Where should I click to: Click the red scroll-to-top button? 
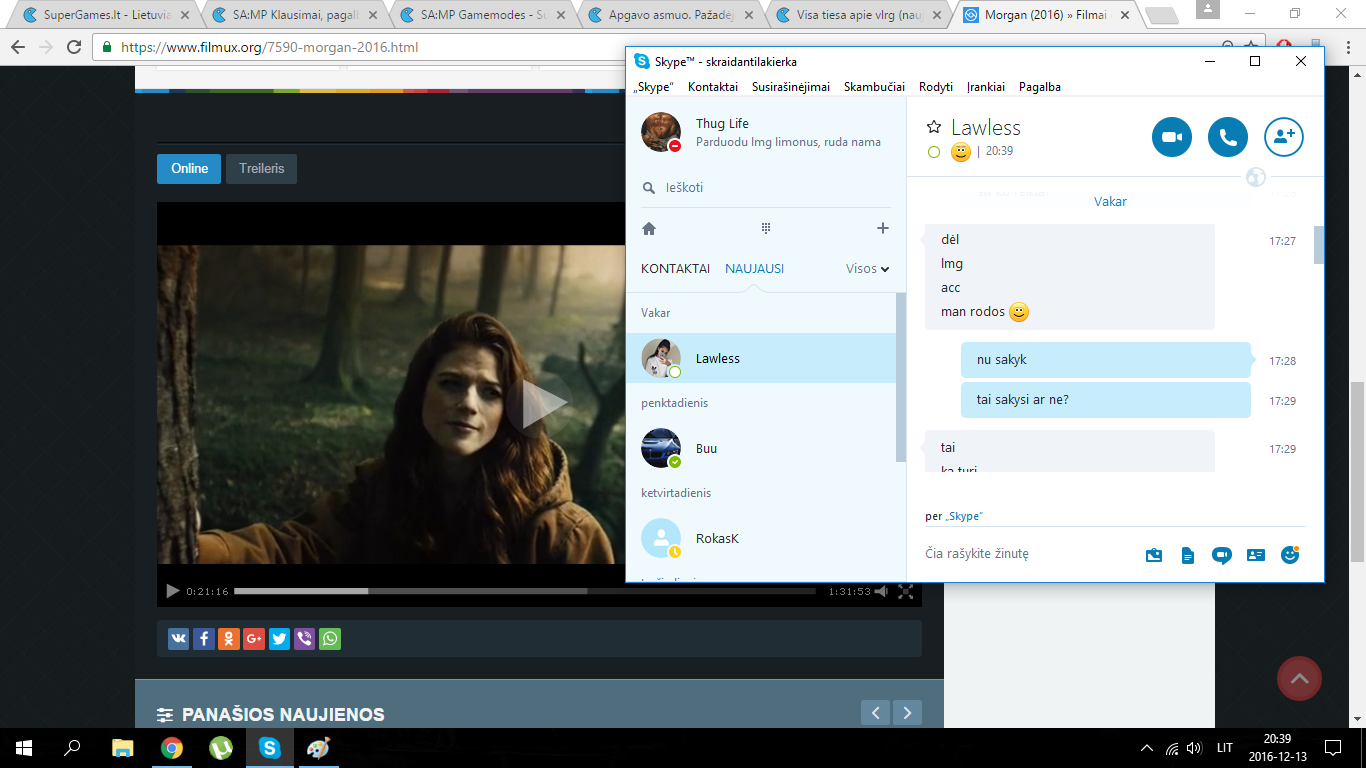click(x=1299, y=679)
